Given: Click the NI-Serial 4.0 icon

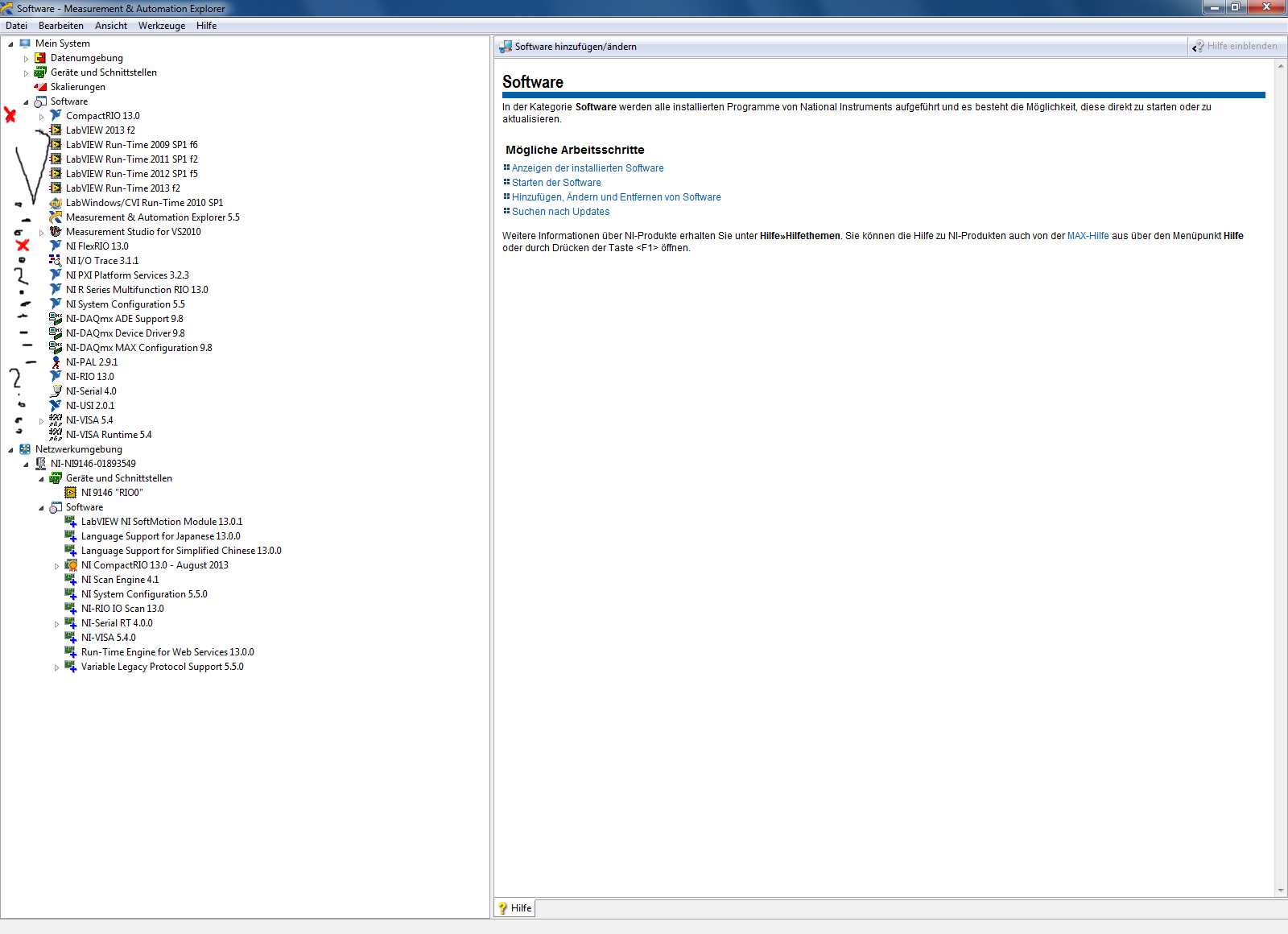Looking at the screenshot, I should (56, 391).
